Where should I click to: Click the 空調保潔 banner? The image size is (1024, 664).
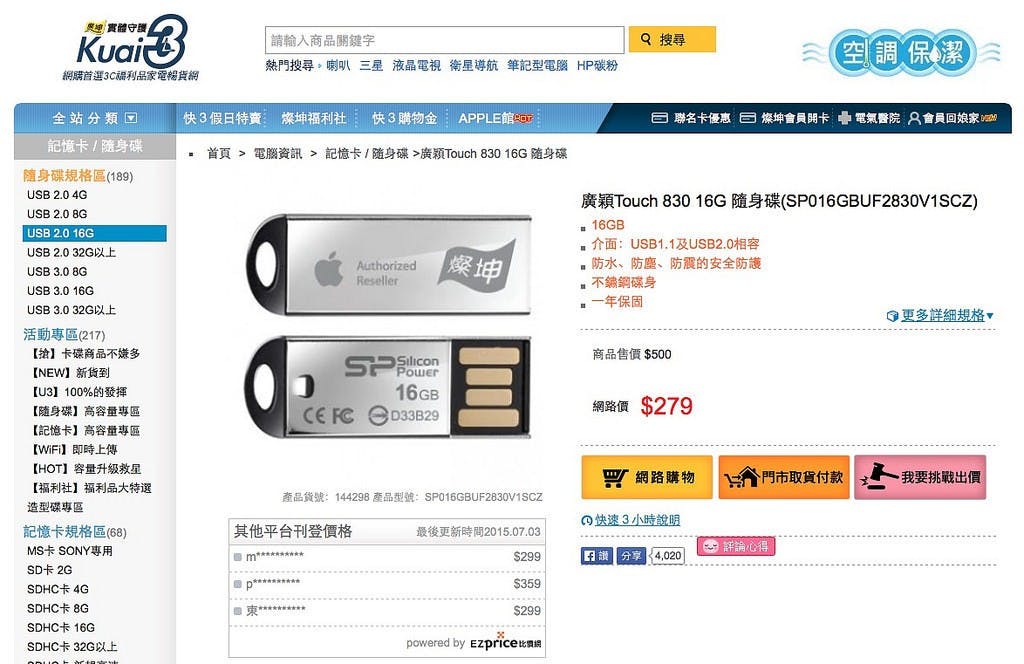[901, 53]
